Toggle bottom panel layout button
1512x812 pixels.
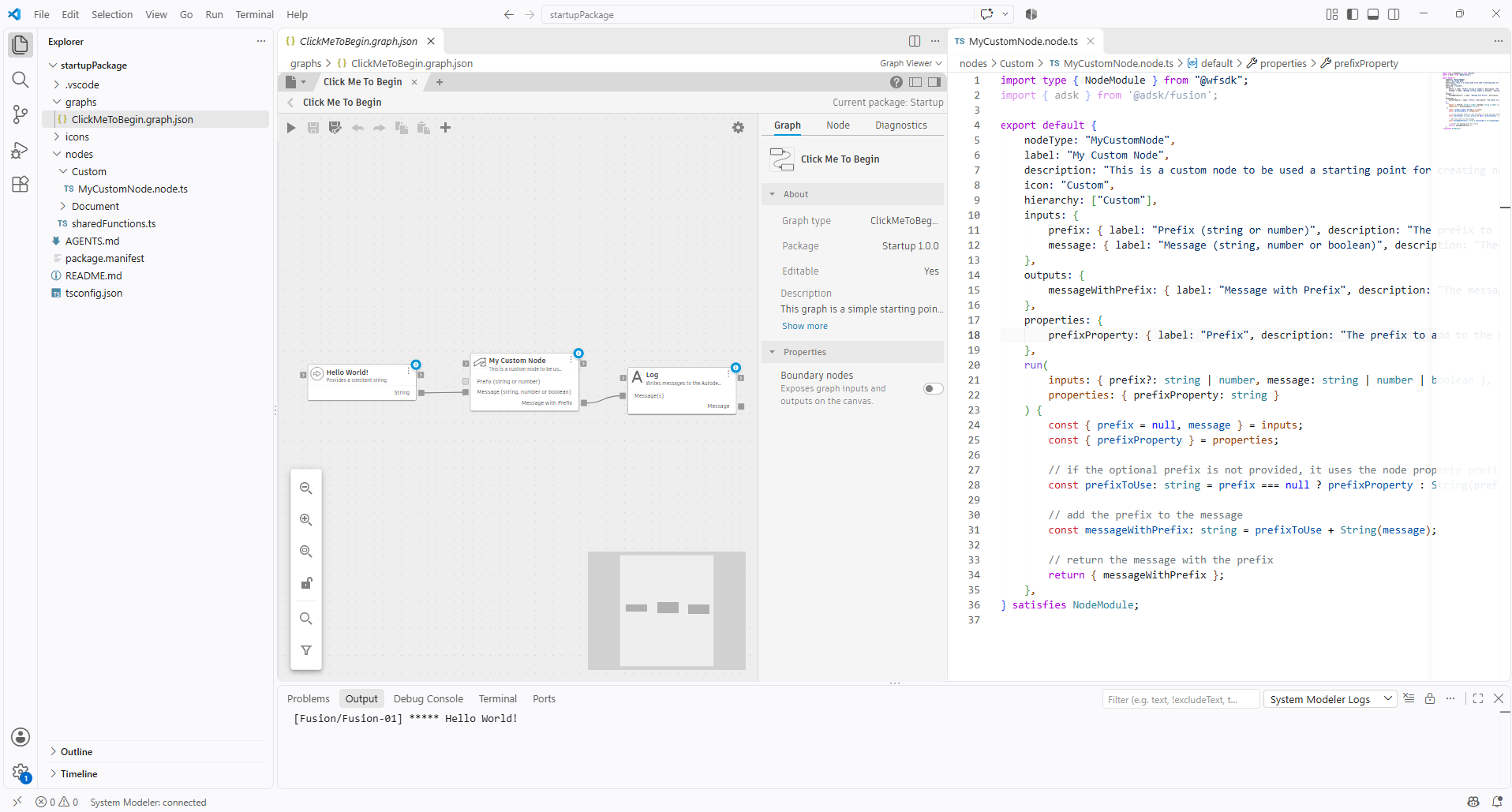(x=1373, y=14)
